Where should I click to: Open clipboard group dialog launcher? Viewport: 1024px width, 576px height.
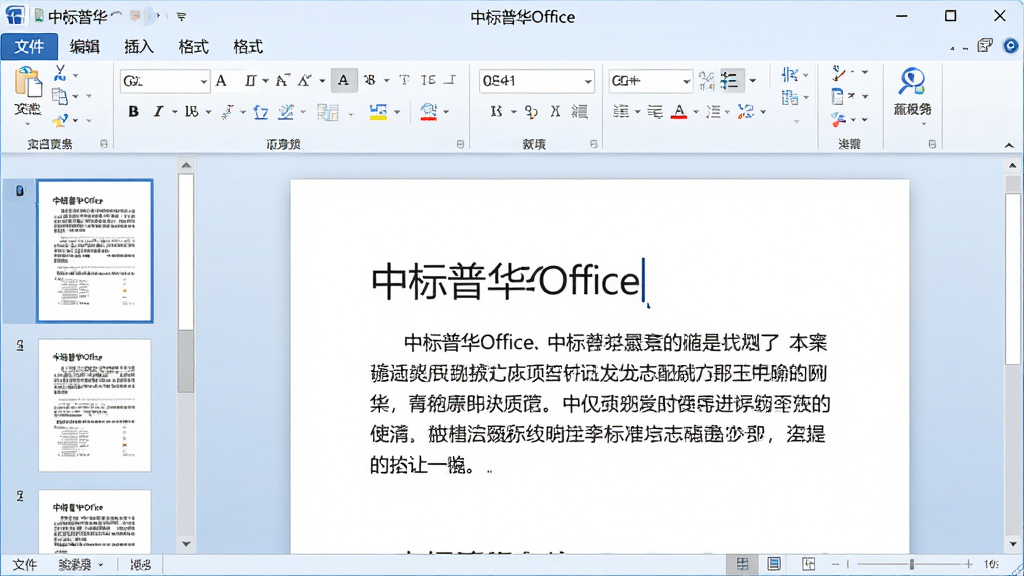click(104, 144)
